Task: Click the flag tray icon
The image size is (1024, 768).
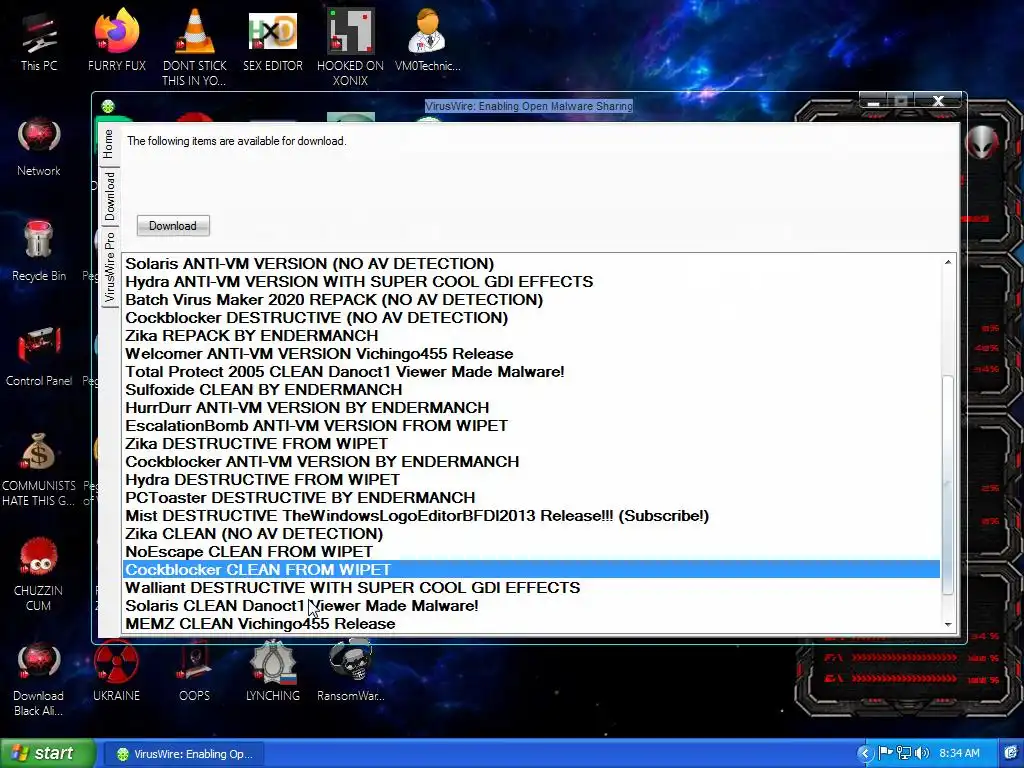Action: (x=886, y=753)
